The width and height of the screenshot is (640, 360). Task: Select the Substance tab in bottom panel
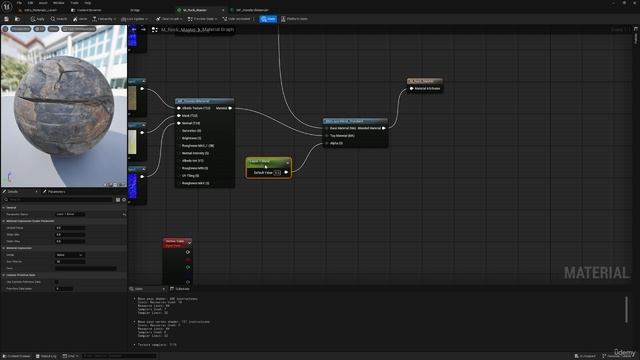(180, 289)
